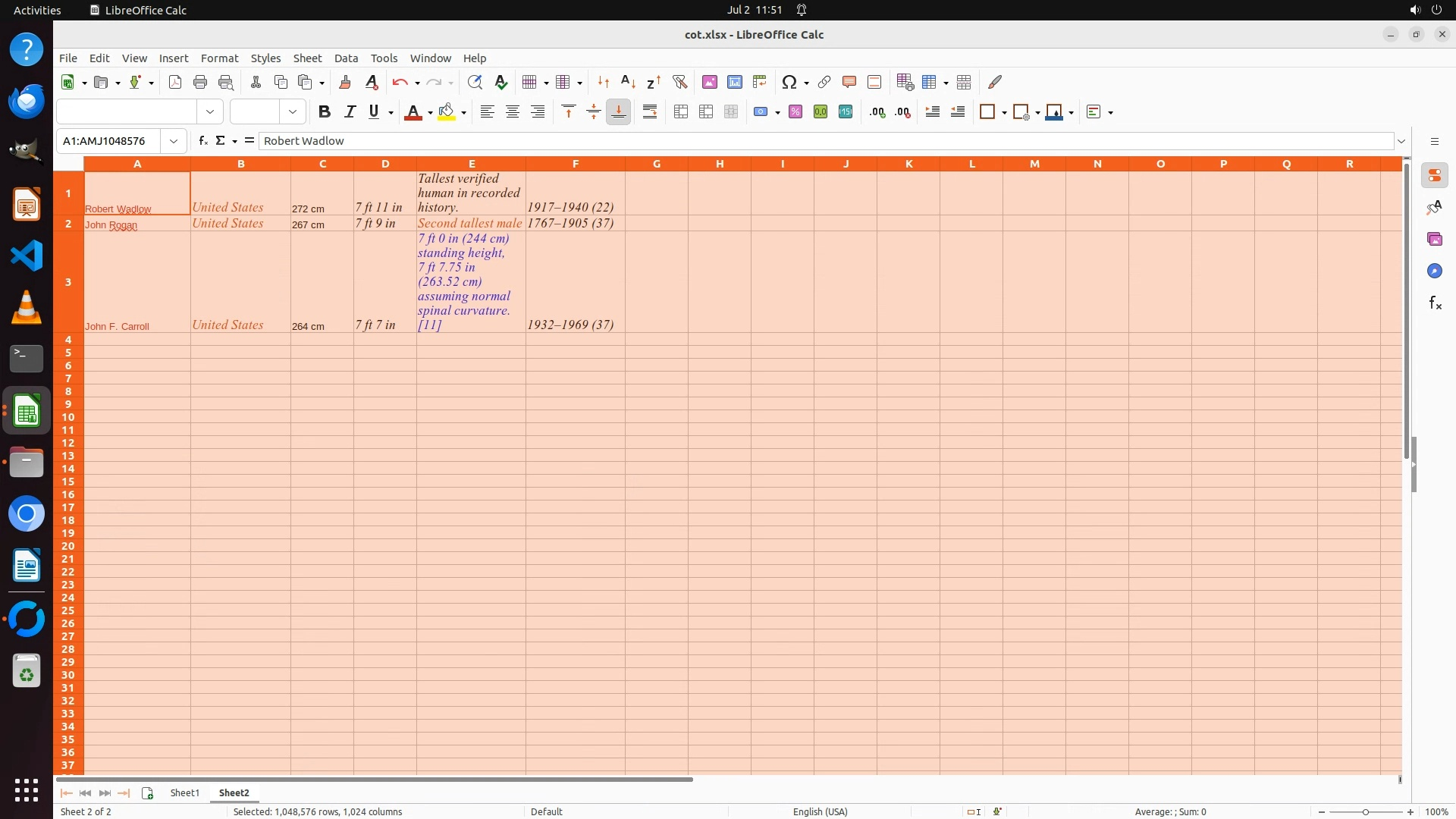Click the Special Character omega icon

[789, 82]
